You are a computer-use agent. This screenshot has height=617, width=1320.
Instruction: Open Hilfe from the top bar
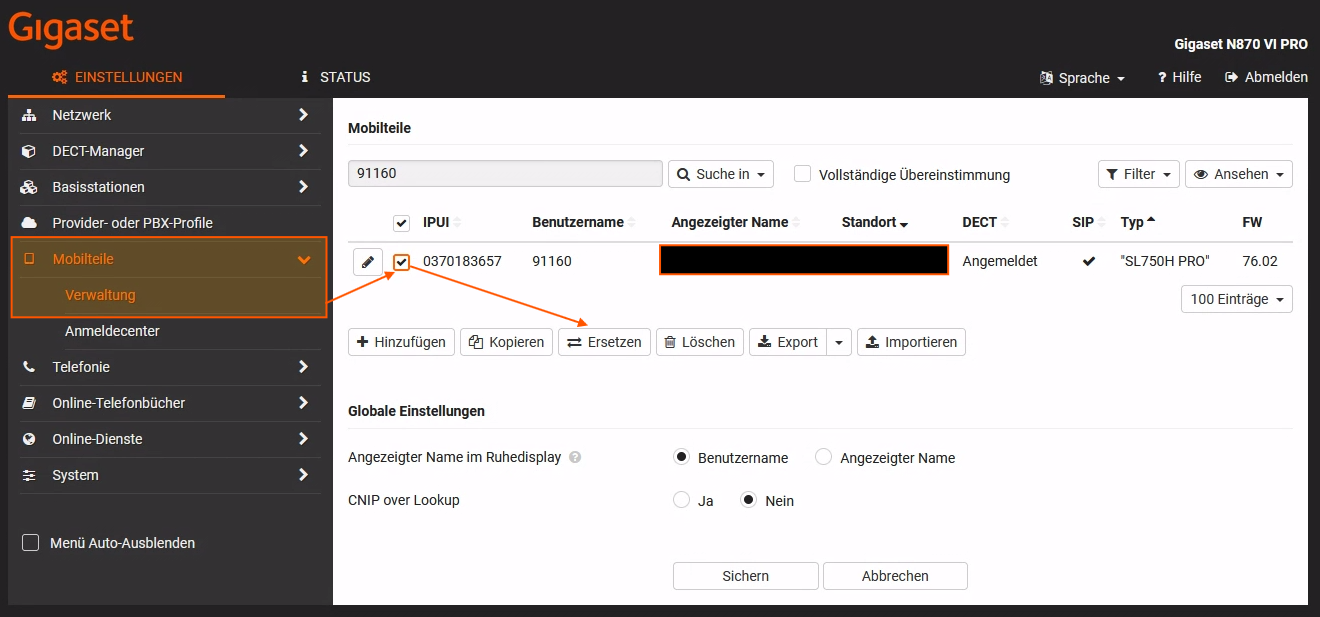[1179, 77]
